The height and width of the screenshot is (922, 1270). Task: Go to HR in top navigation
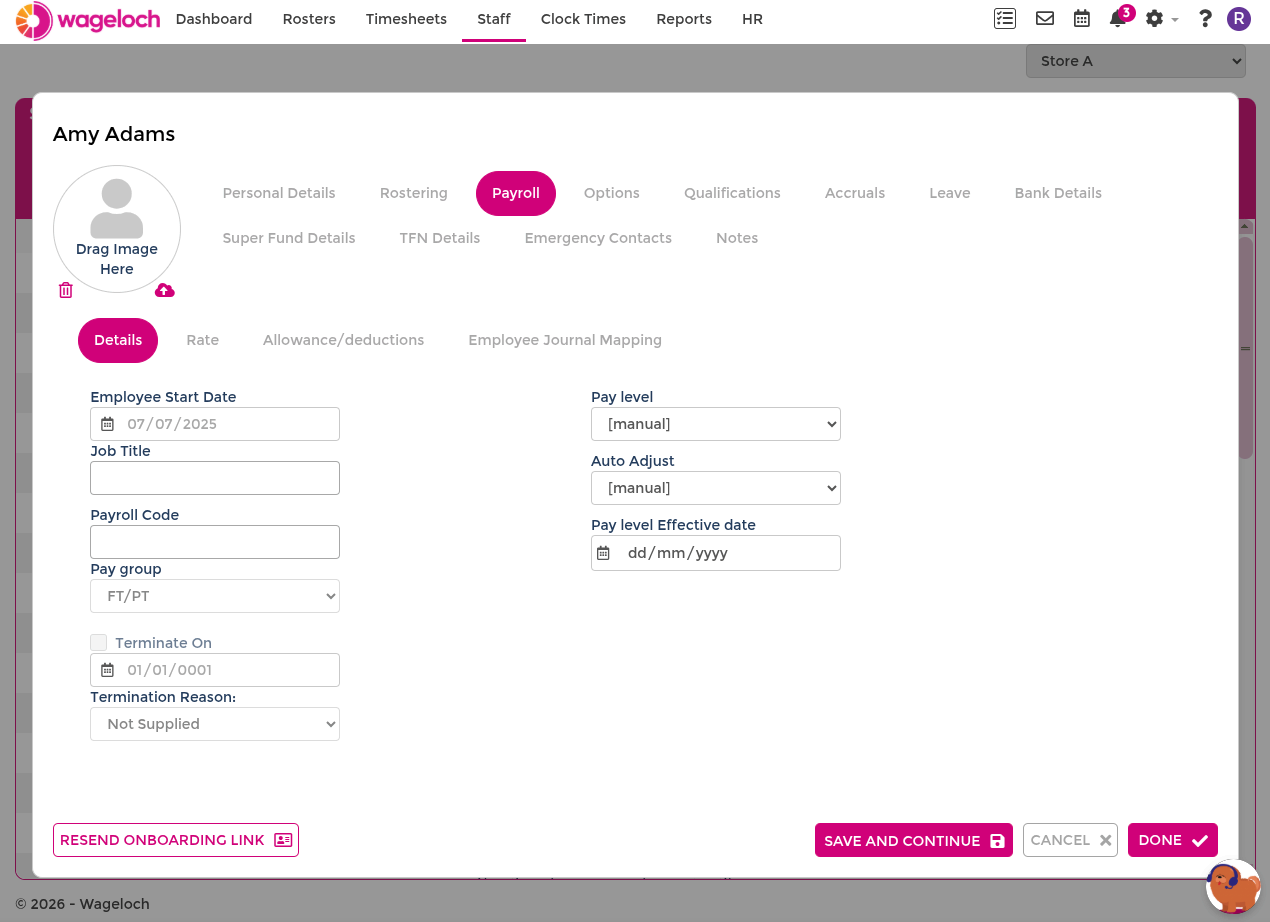753,19
